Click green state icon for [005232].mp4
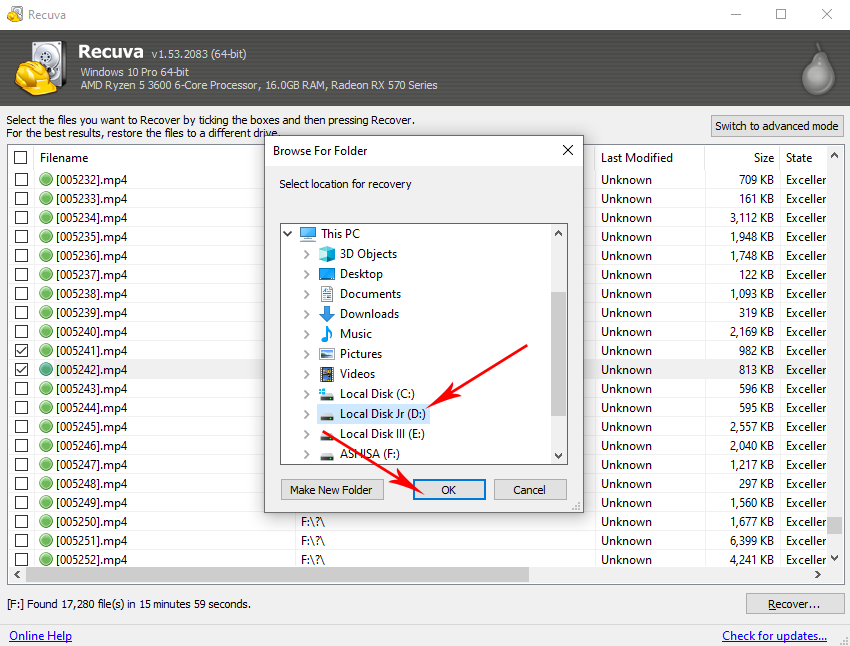Viewport: 850px width, 646px height. click(x=46, y=179)
